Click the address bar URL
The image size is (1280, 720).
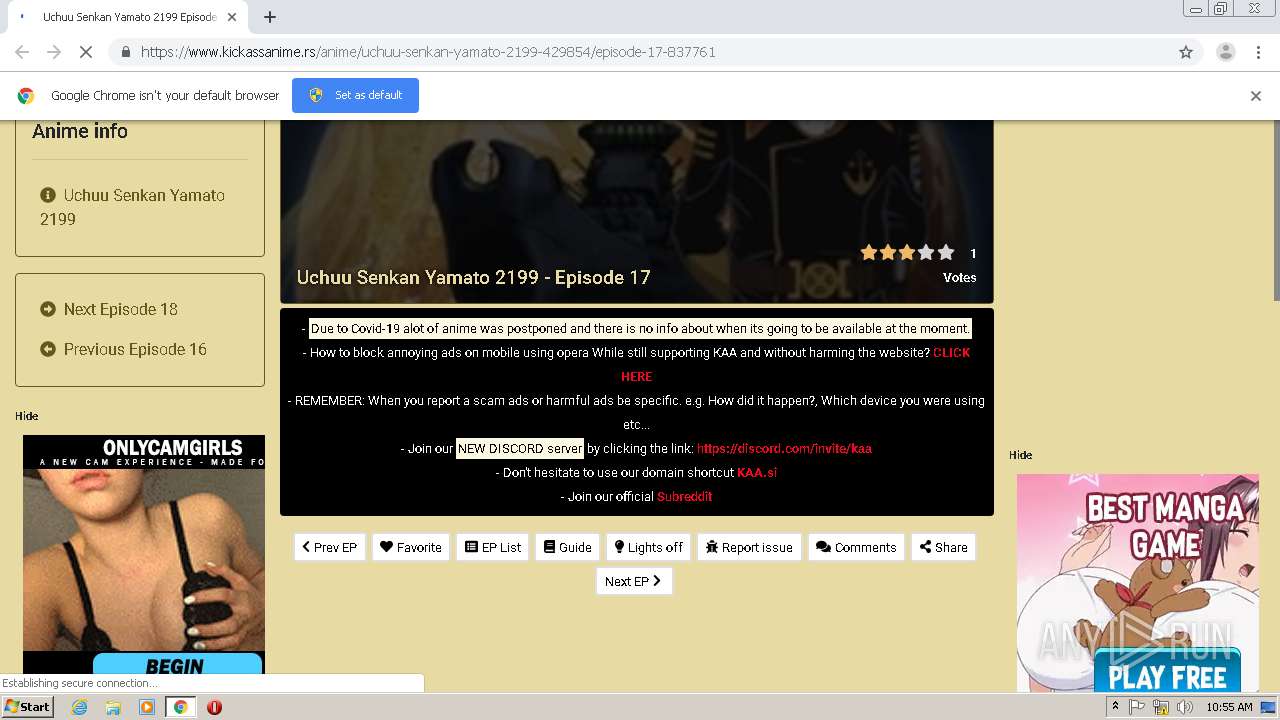pos(428,52)
